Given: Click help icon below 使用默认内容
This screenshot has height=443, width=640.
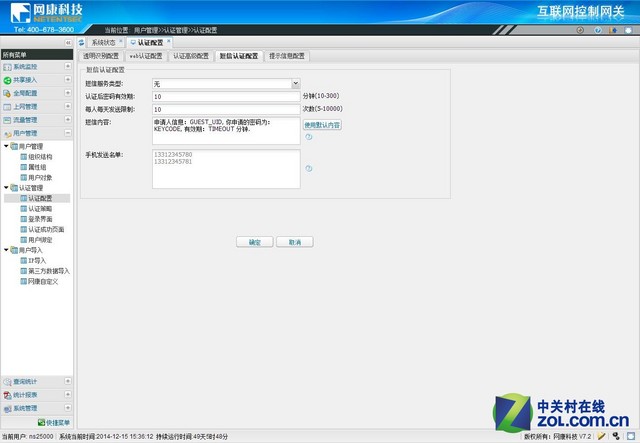Looking at the screenshot, I should (x=309, y=137).
